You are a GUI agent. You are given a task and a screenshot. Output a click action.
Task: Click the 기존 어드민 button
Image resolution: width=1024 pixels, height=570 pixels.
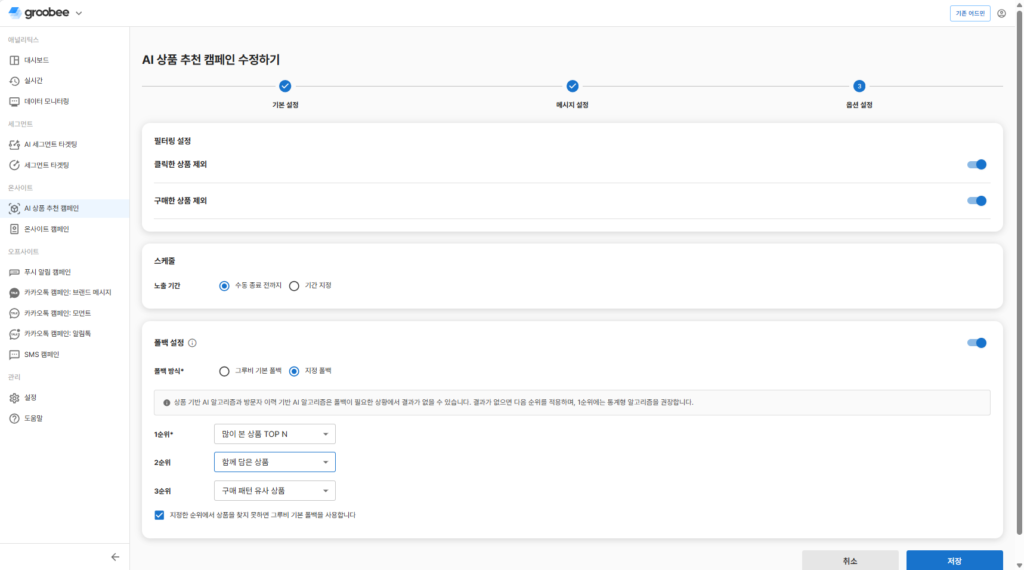pyautogui.click(x=970, y=13)
